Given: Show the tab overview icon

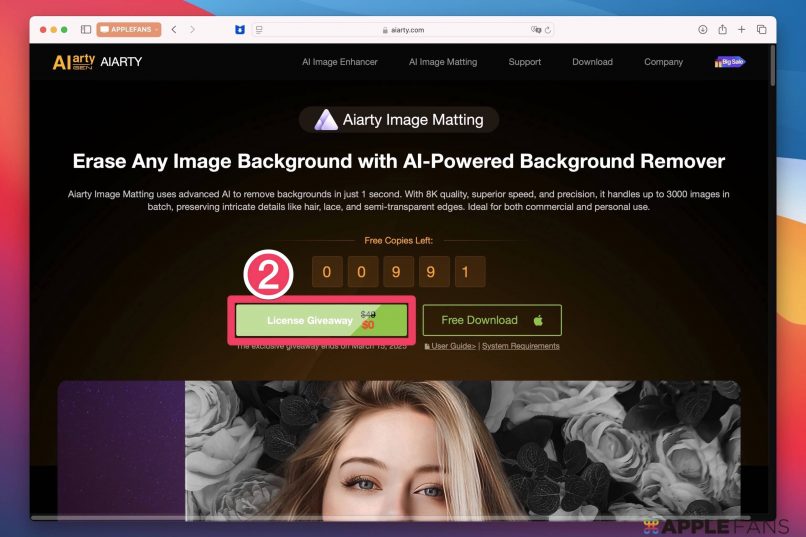Looking at the screenshot, I should (x=762, y=30).
